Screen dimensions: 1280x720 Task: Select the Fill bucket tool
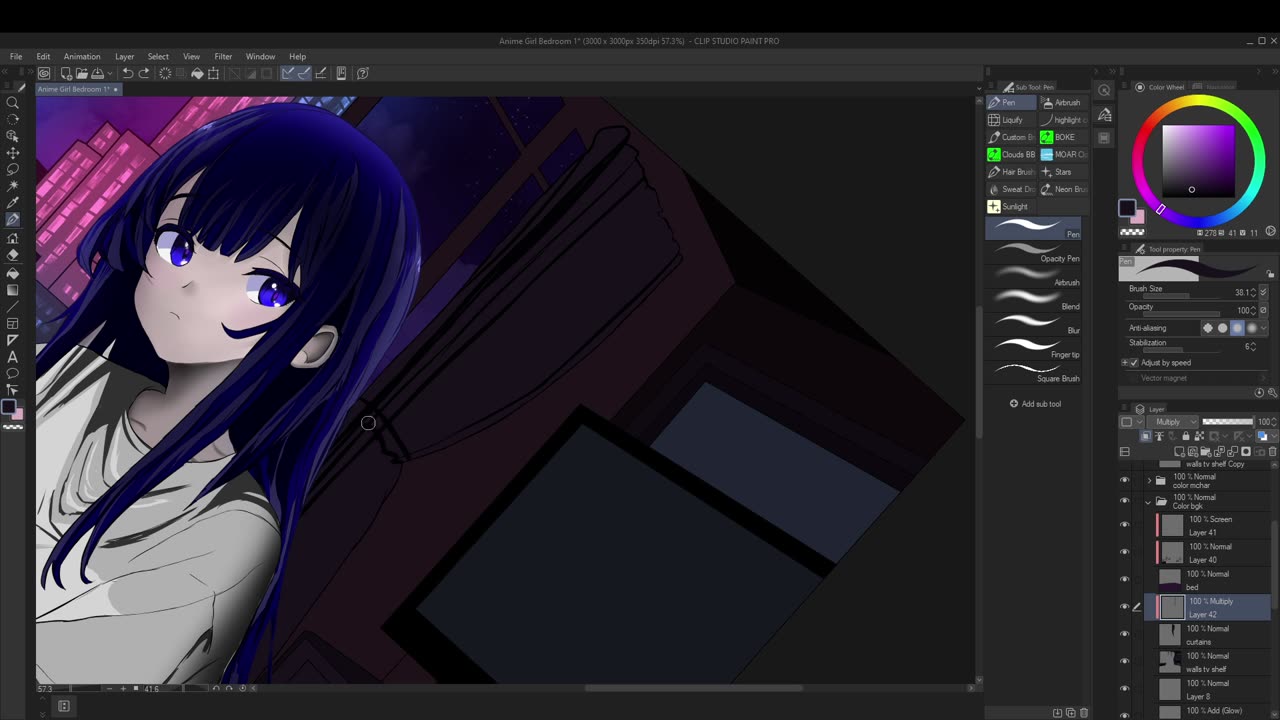[13, 272]
